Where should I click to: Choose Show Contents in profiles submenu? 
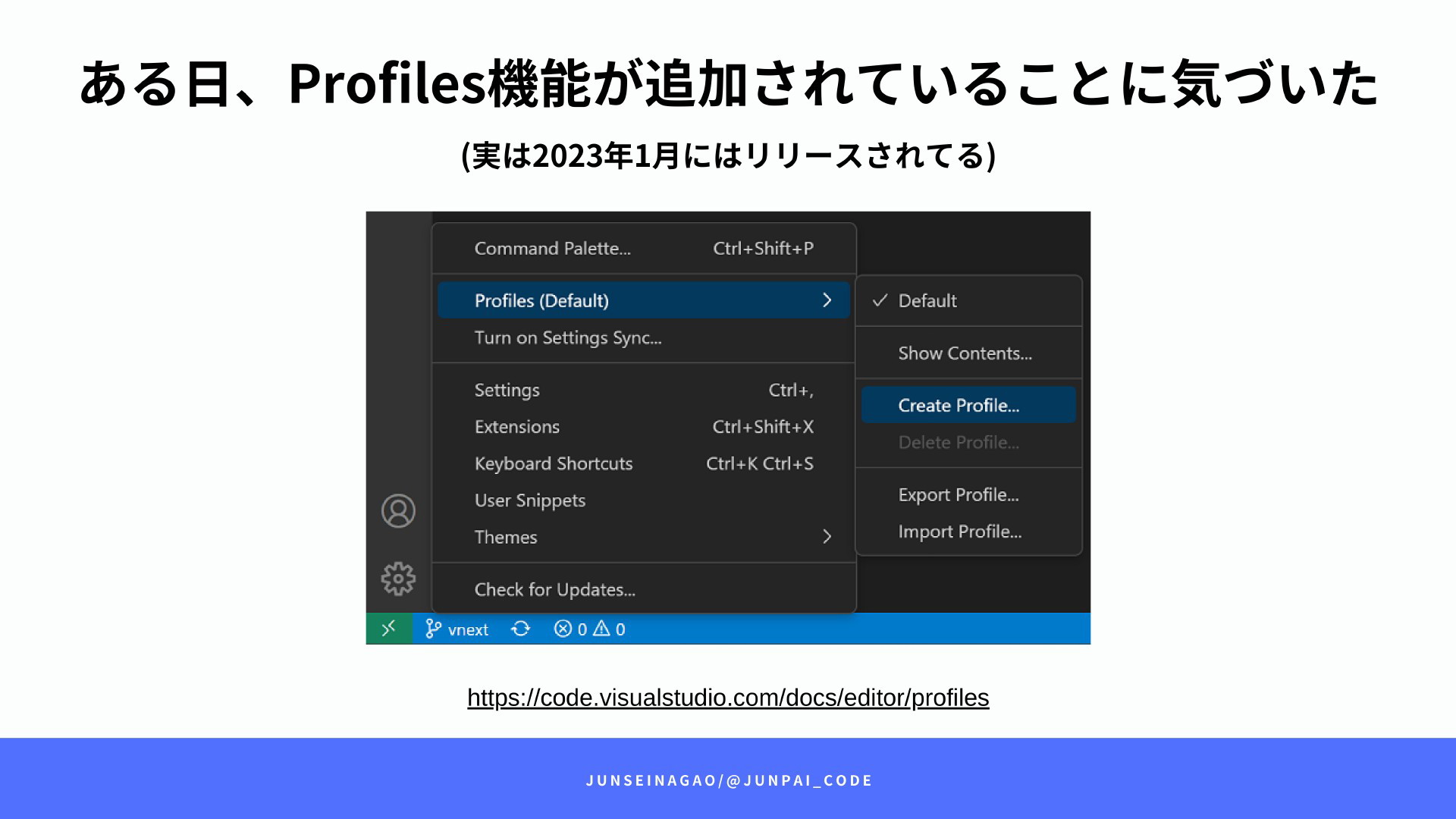[x=968, y=353]
